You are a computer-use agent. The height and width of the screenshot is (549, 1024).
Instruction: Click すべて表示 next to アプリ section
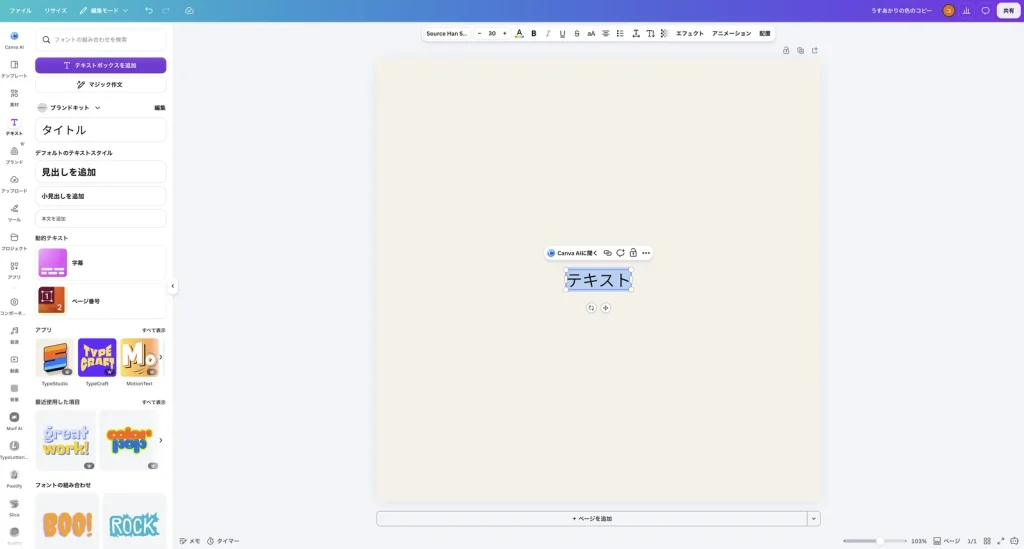[x=153, y=330]
